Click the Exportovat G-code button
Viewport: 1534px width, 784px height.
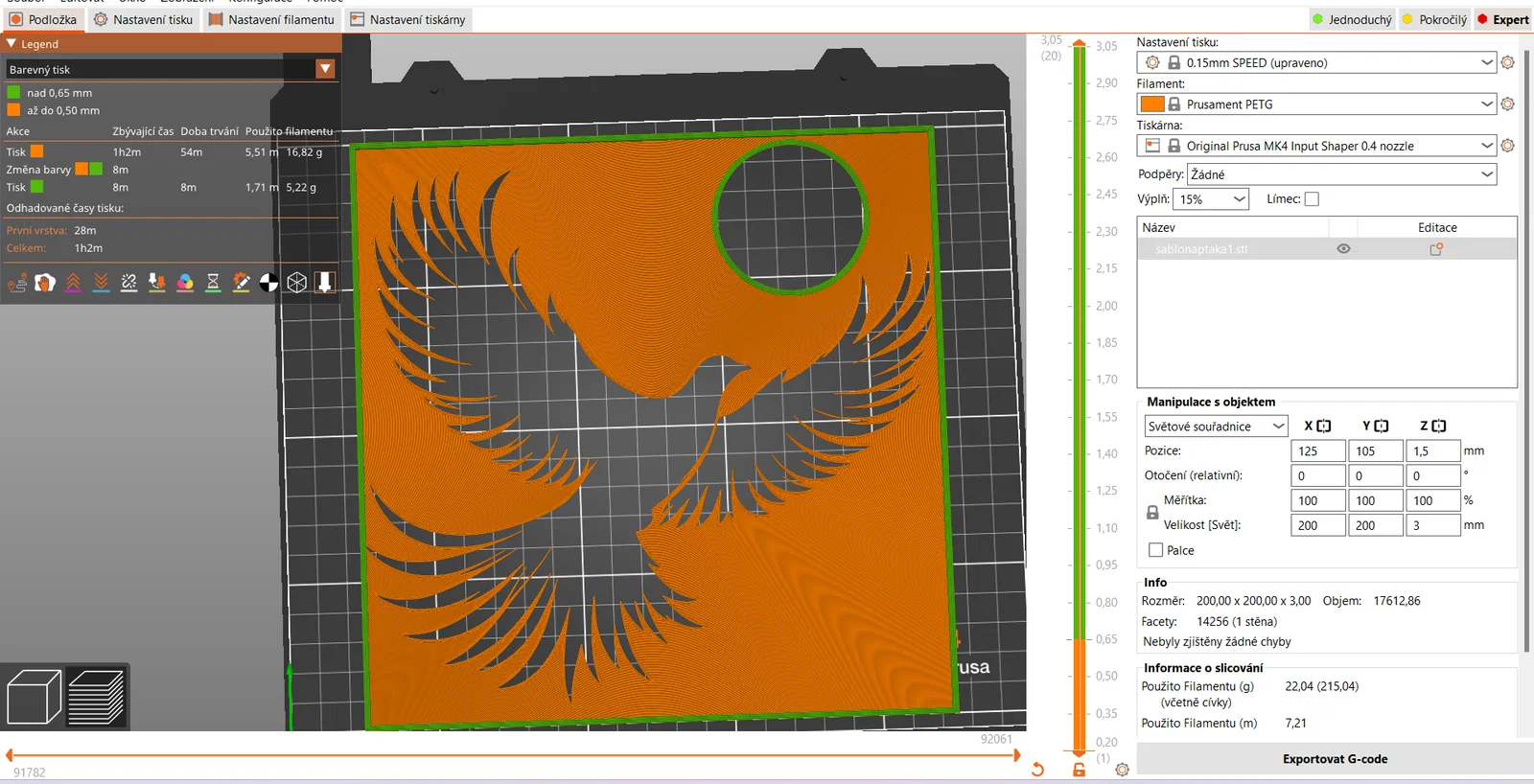[x=1335, y=759]
